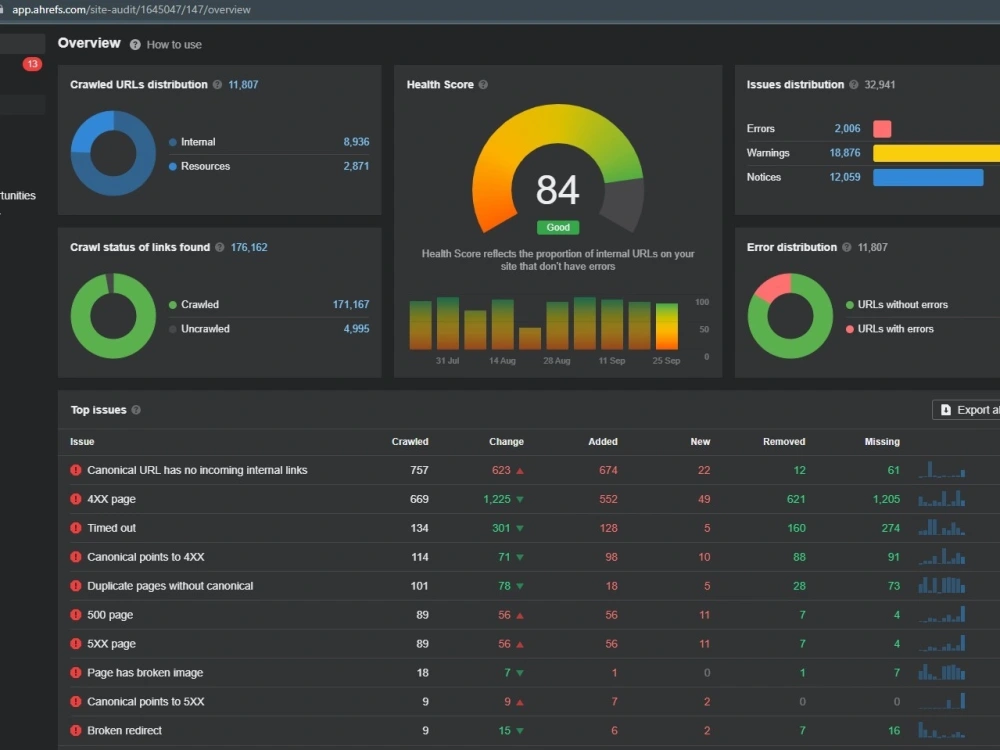
Task: Open the Timed out issue
Action: tap(112, 528)
